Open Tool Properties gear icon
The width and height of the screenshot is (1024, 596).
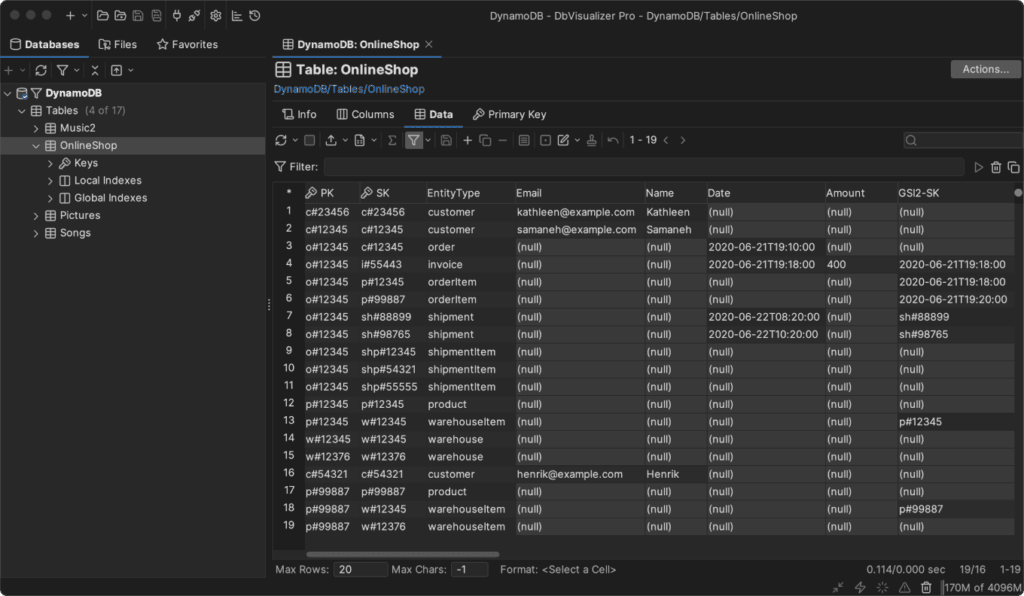point(216,16)
